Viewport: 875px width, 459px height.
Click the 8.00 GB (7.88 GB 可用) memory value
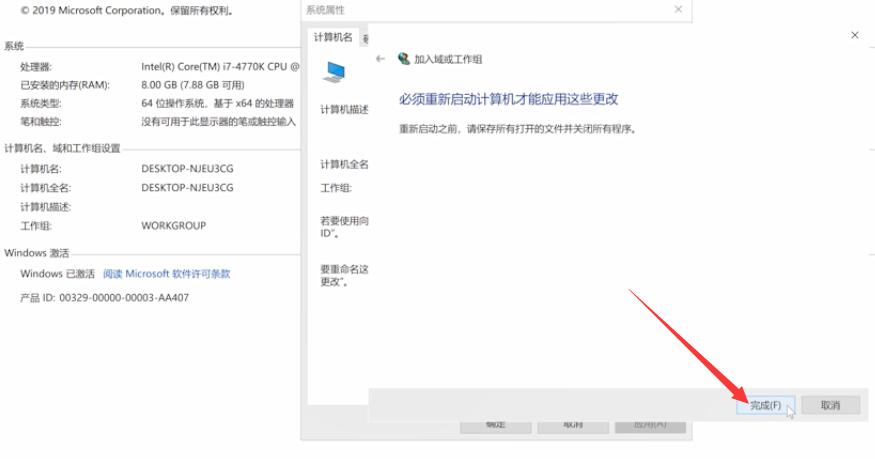[x=193, y=85]
